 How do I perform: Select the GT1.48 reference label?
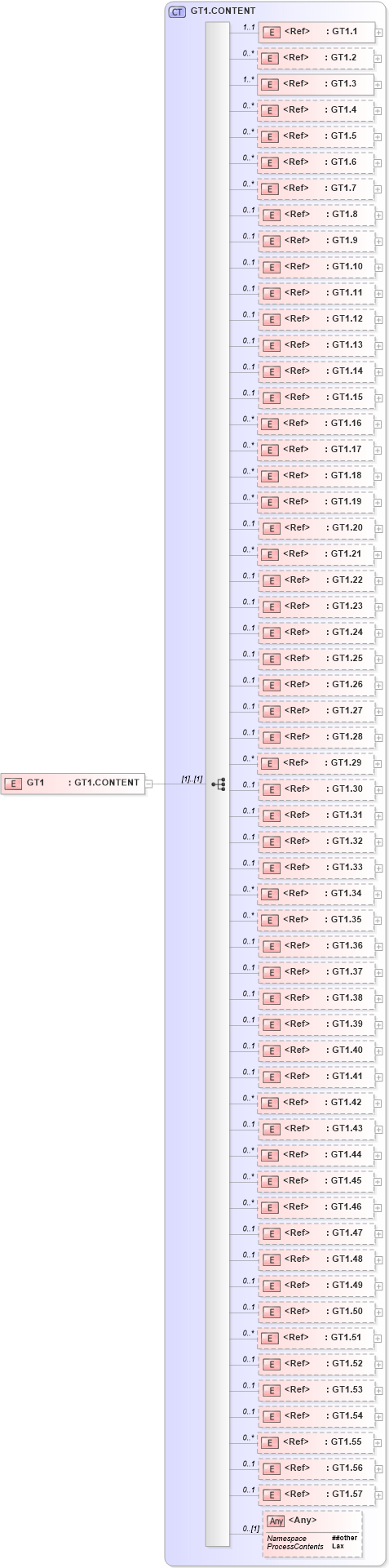[x=344, y=1259]
